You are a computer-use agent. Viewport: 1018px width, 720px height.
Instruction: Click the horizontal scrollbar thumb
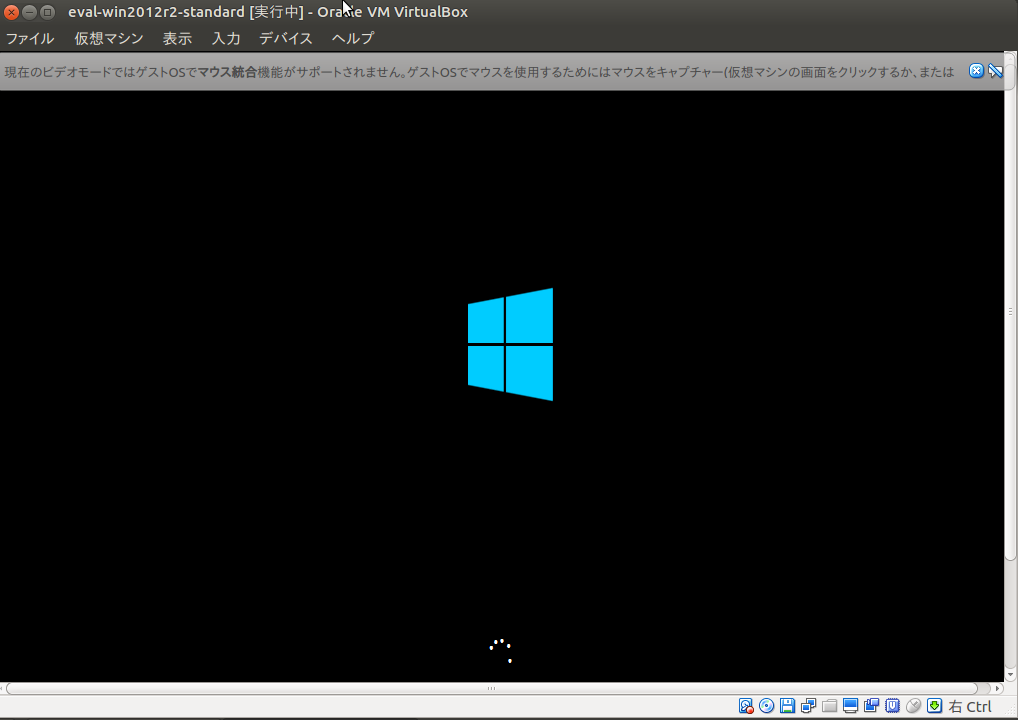491,688
